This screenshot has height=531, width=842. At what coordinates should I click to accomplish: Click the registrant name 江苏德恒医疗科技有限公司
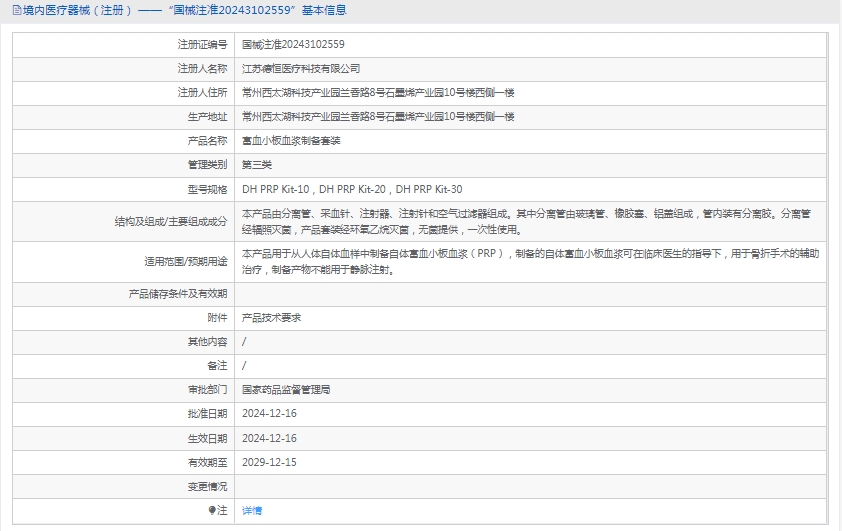pos(301,69)
